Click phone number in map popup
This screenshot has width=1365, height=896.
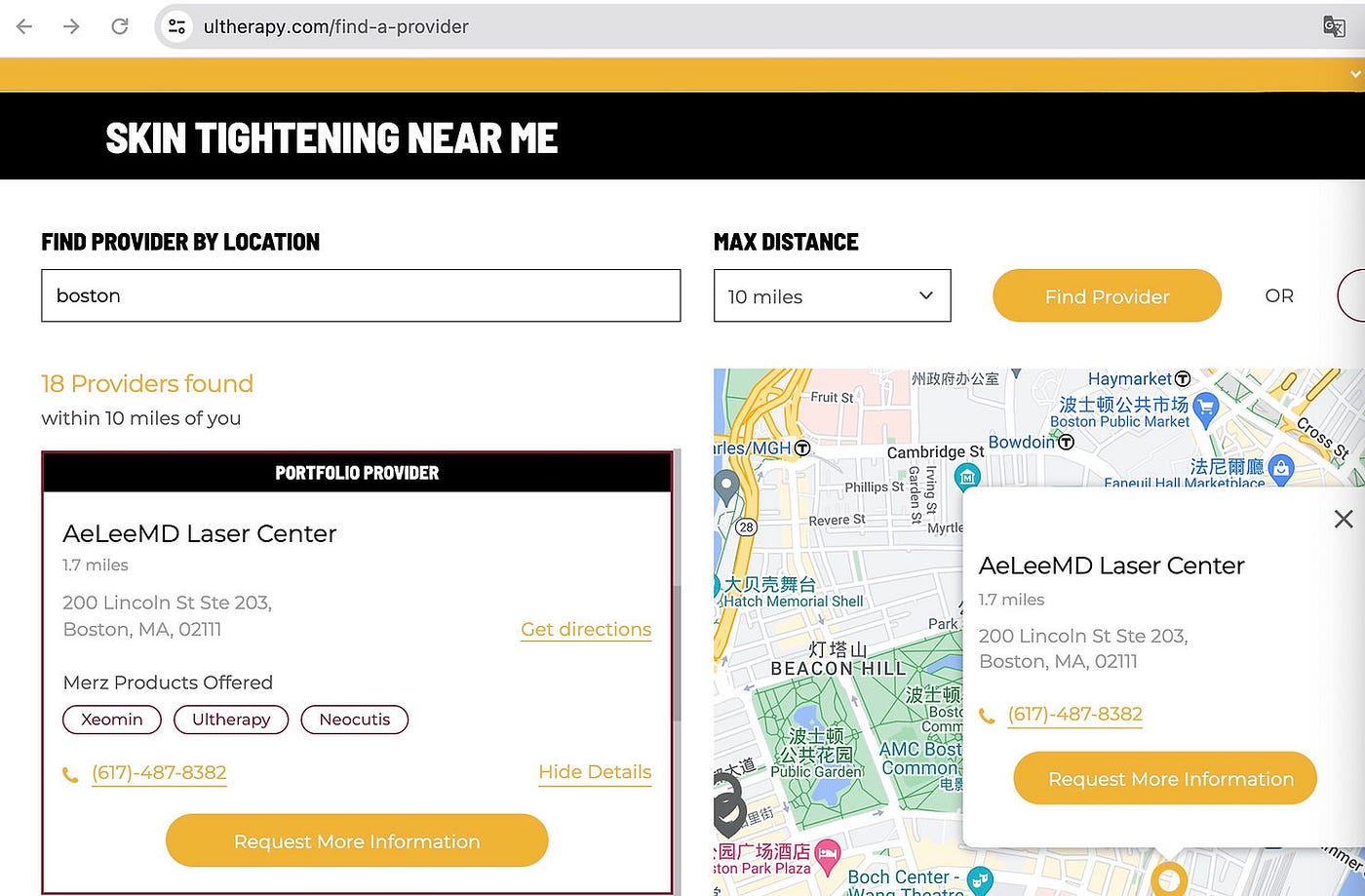(x=1074, y=715)
